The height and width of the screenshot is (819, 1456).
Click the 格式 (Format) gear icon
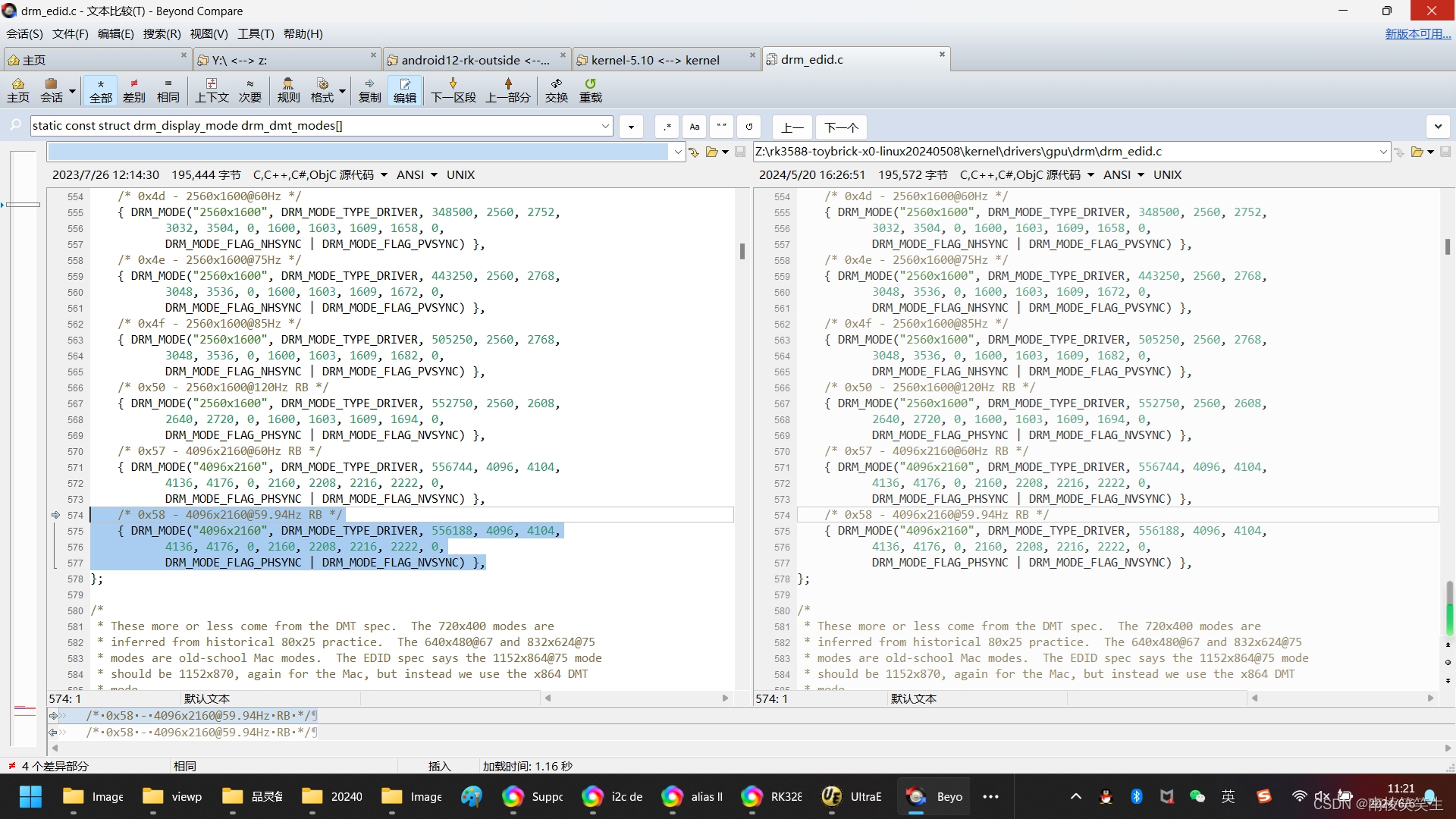coord(322,89)
